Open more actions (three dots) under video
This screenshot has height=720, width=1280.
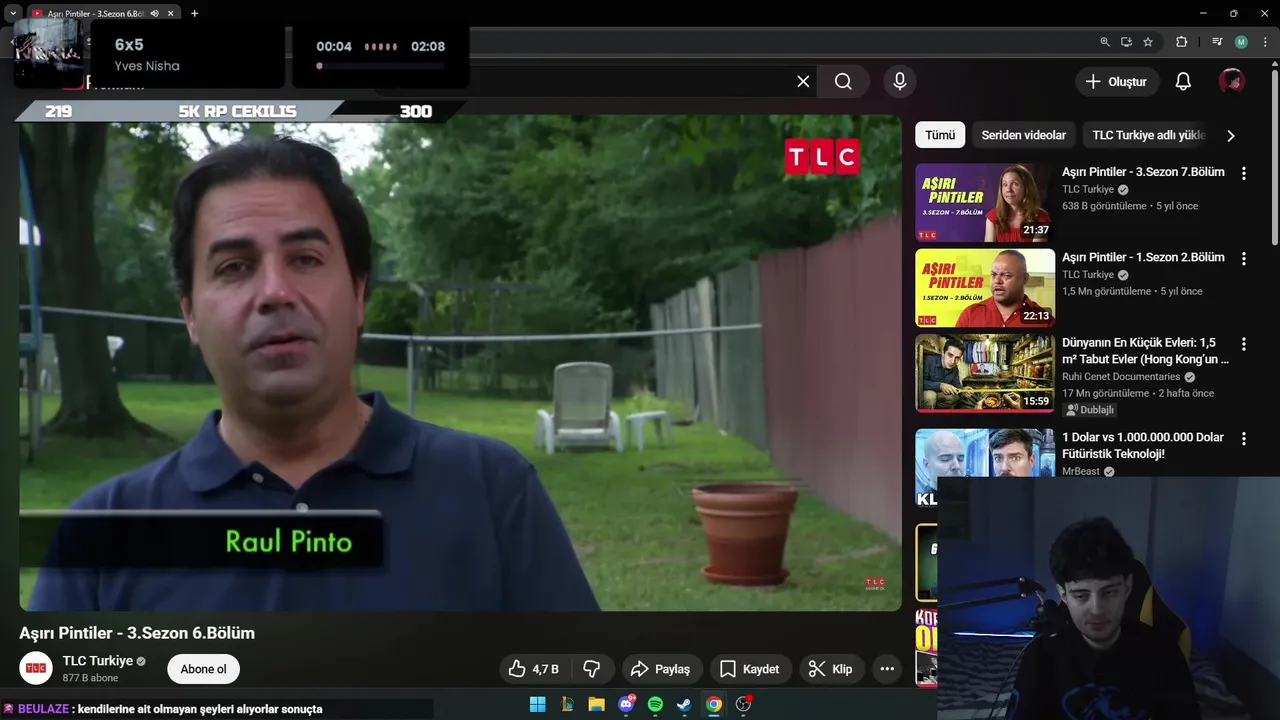887,669
